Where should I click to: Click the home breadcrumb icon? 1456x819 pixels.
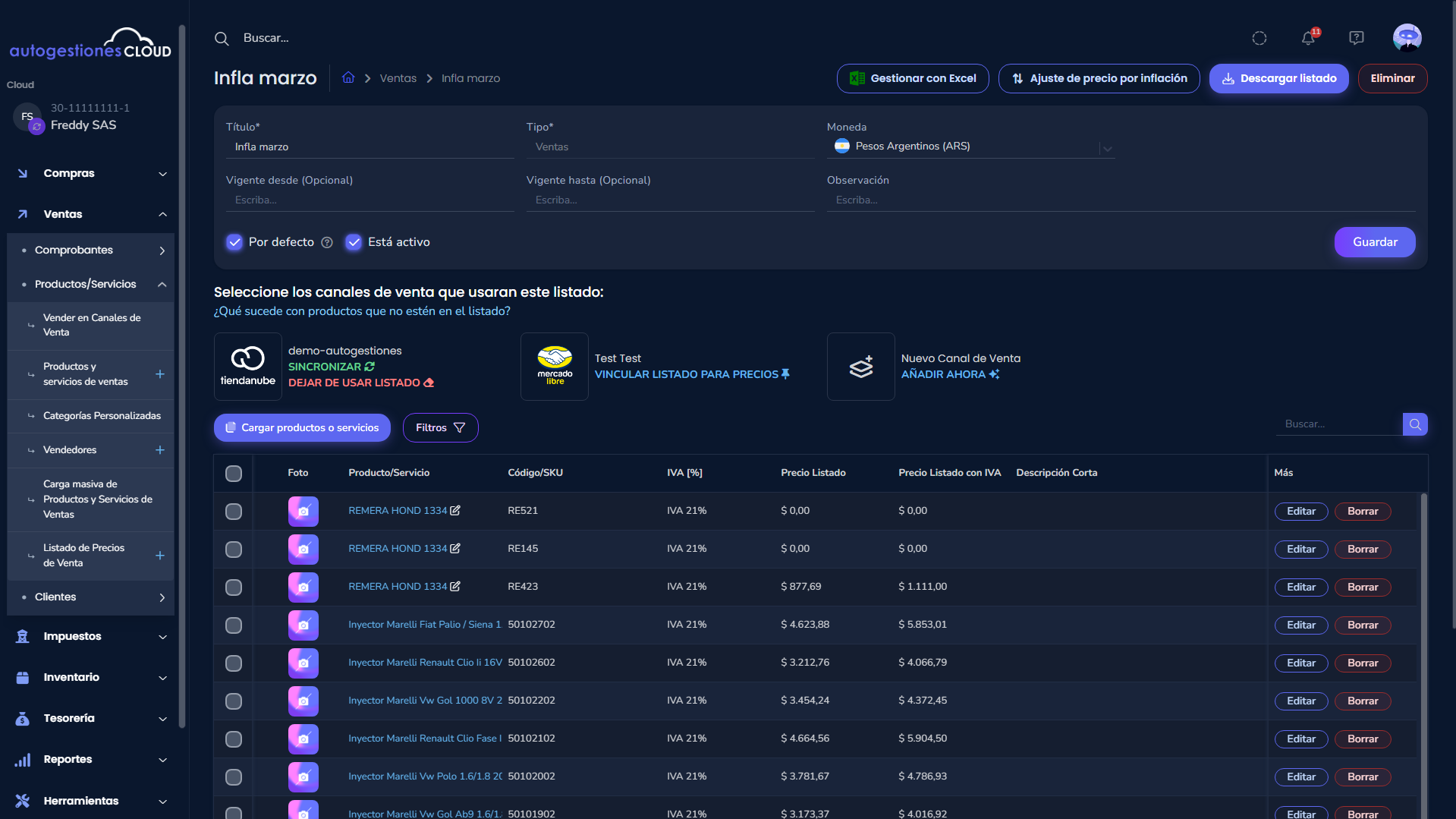click(348, 77)
